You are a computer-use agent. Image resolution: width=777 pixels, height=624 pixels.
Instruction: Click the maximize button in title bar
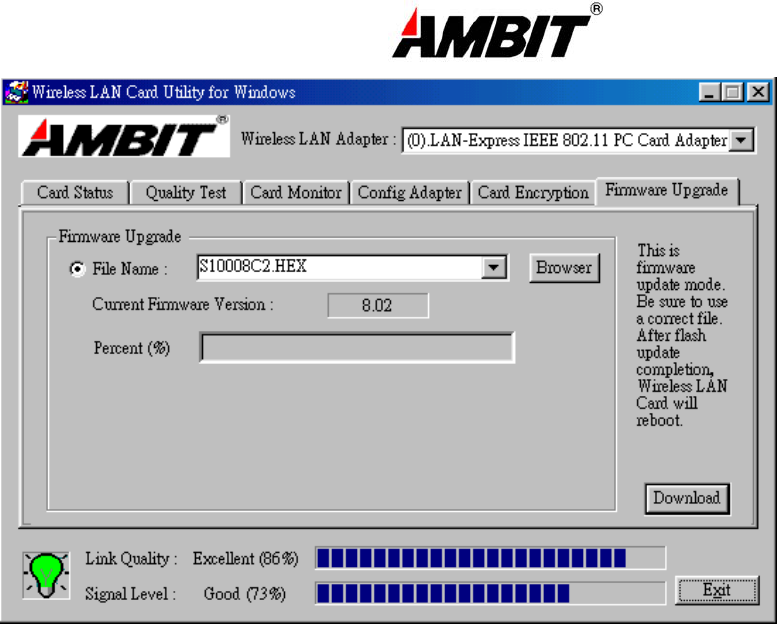[x=732, y=92]
